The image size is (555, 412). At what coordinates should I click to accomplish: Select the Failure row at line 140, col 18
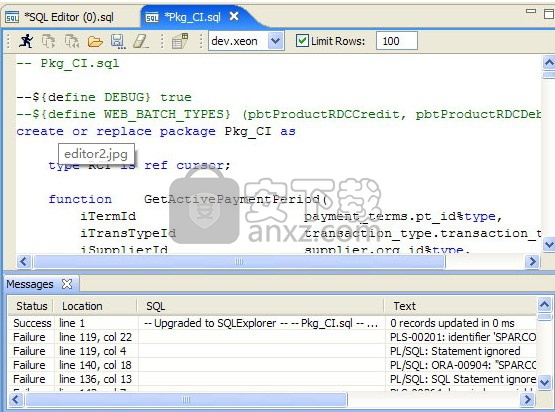pyautogui.click(x=272, y=365)
